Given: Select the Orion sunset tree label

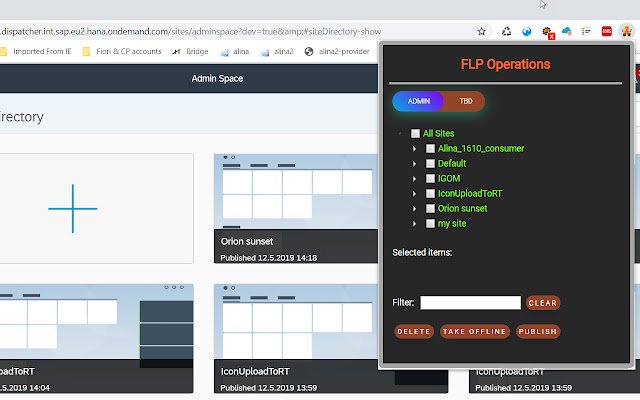Looking at the screenshot, I should [462, 209].
